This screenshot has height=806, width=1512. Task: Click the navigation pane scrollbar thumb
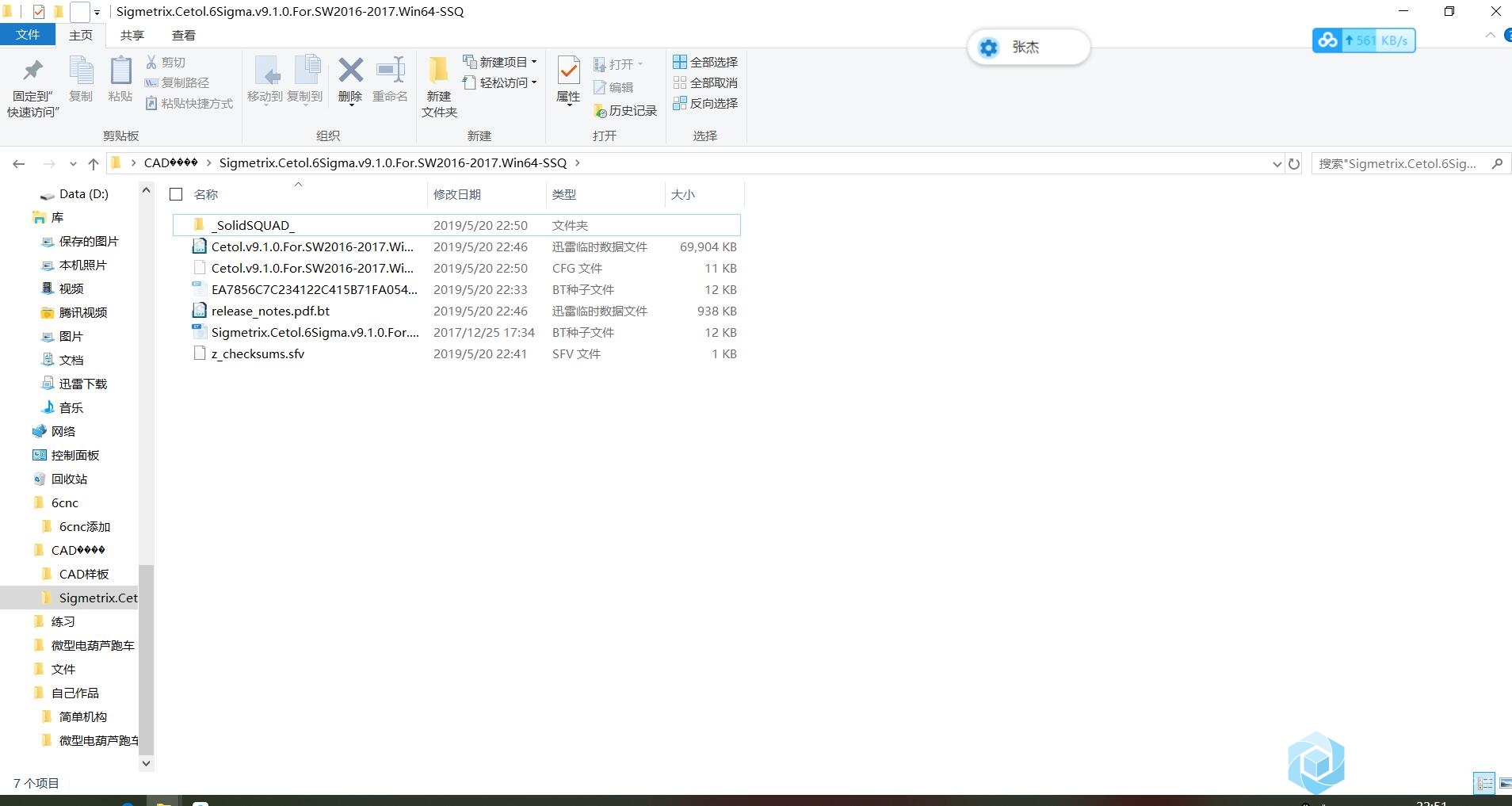pos(146,659)
